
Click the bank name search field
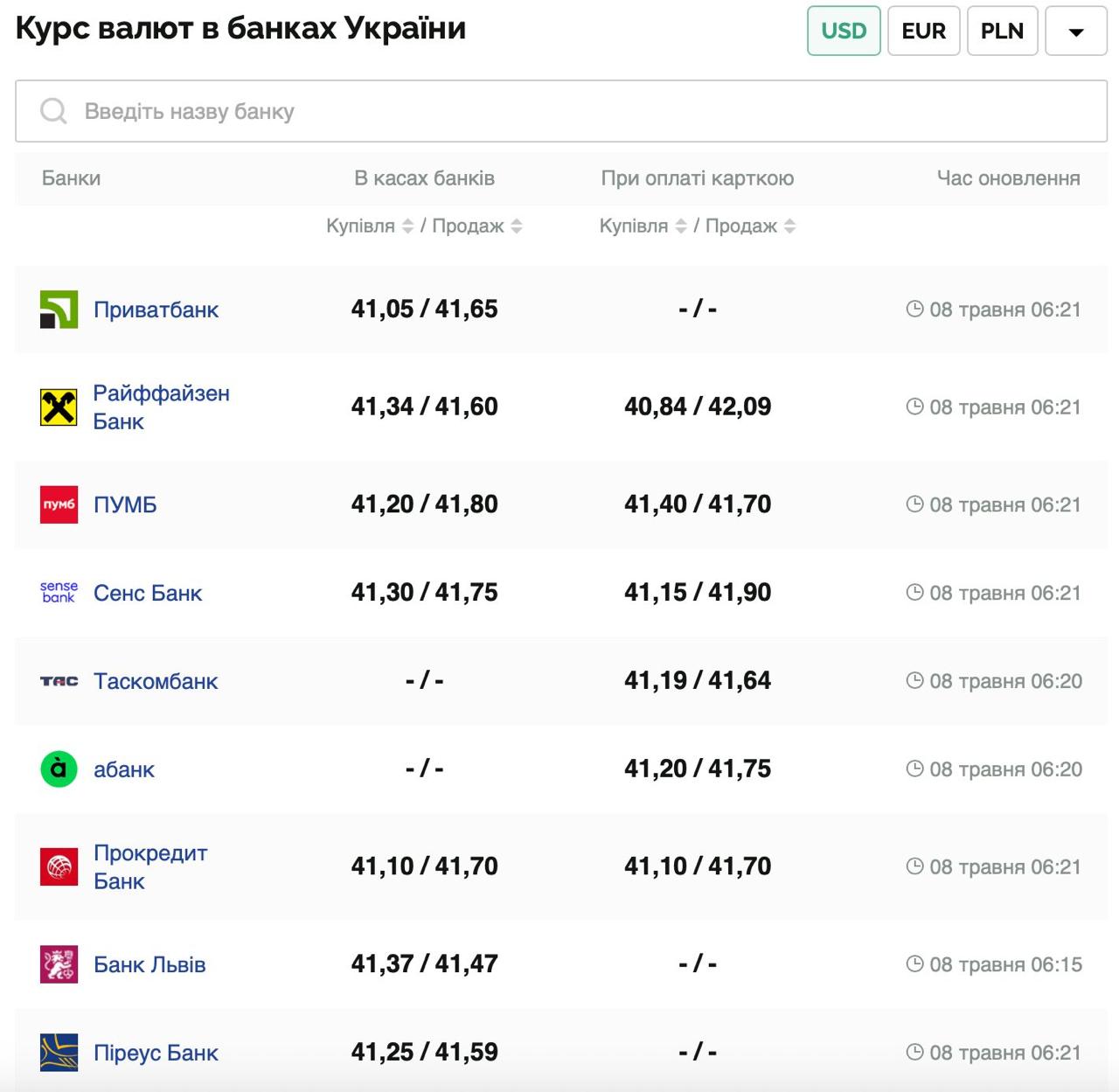point(561,111)
